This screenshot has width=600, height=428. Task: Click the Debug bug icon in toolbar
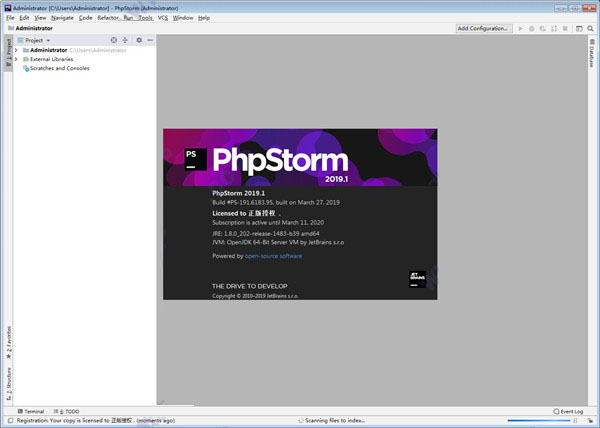pyautogui.click(x=533, y=29)
